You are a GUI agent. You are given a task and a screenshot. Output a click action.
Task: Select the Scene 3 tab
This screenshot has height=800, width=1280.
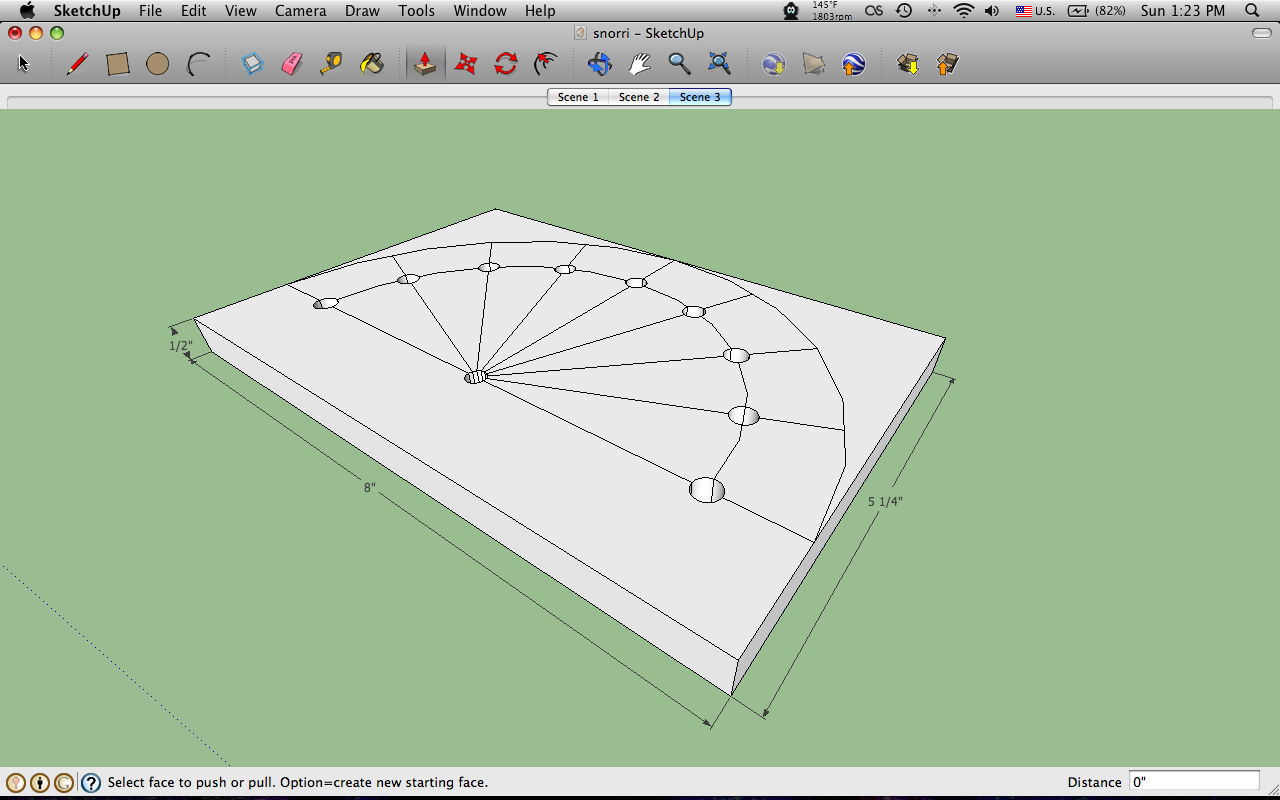click(700, 97)
